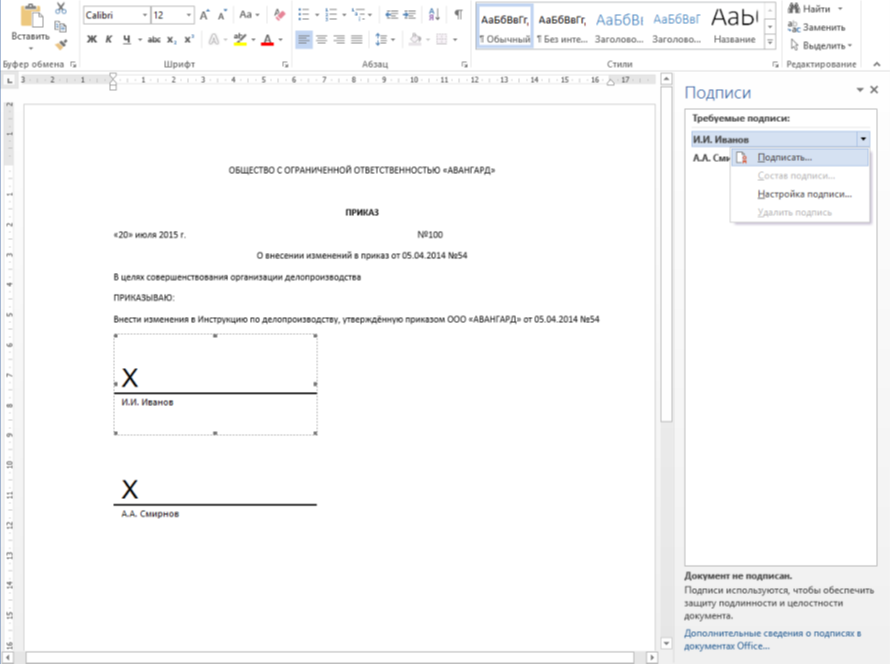Toggle strikethrough abc formatting
Image resolution: width=890 pixels, height=664 pixels.
tap(154, 39)
